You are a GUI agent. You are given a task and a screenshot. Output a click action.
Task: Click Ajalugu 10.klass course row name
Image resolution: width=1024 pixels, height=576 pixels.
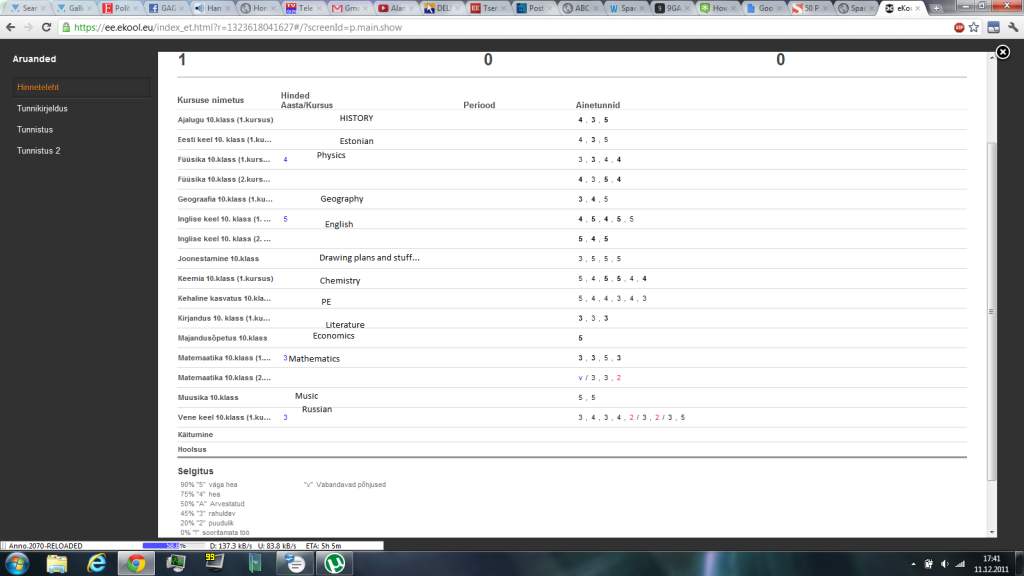click(225, 120)
